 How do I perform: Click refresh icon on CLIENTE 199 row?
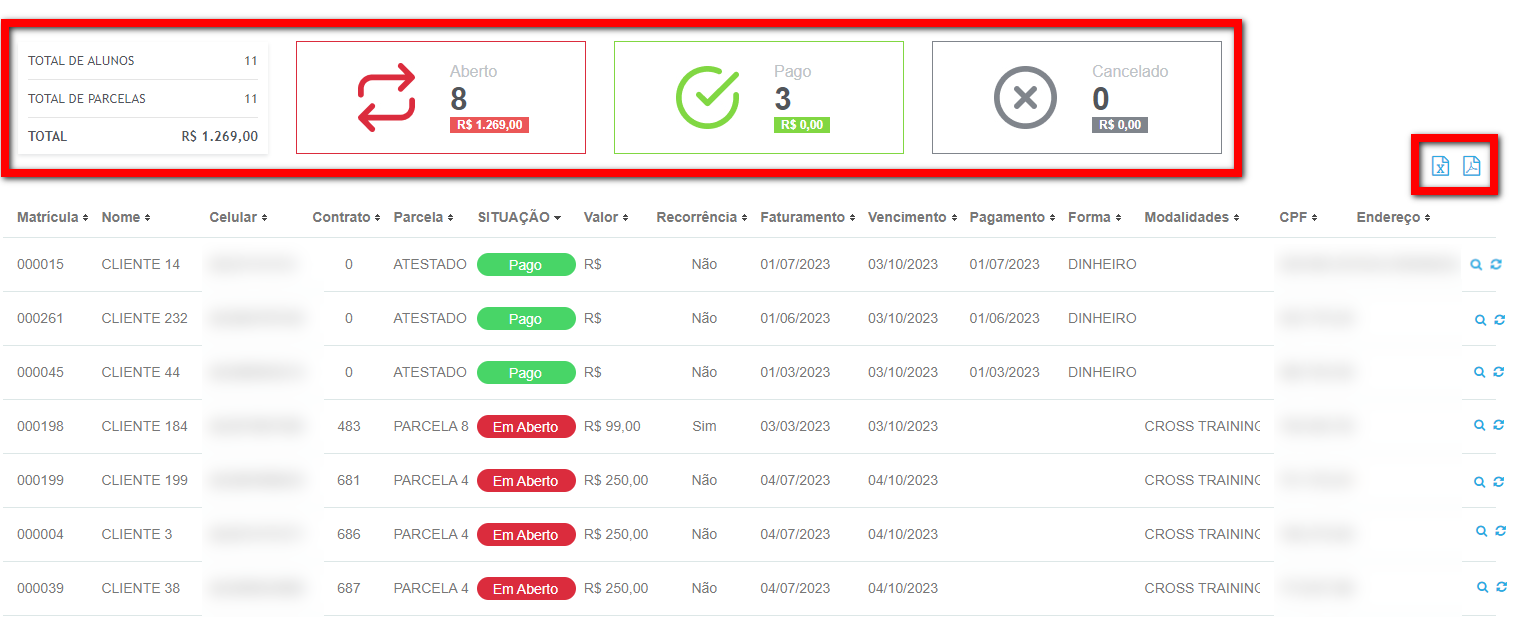tap(1498, 481)
